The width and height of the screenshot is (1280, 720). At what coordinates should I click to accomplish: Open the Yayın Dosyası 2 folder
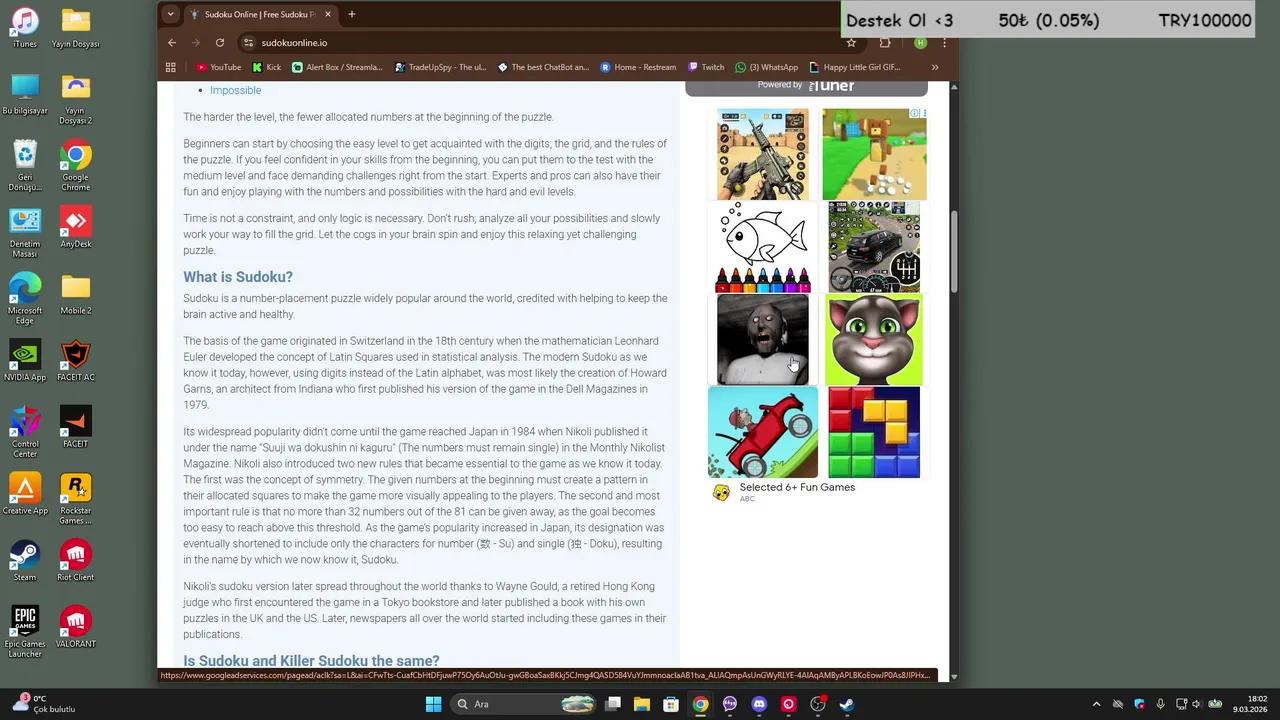[x=76, y=99]
